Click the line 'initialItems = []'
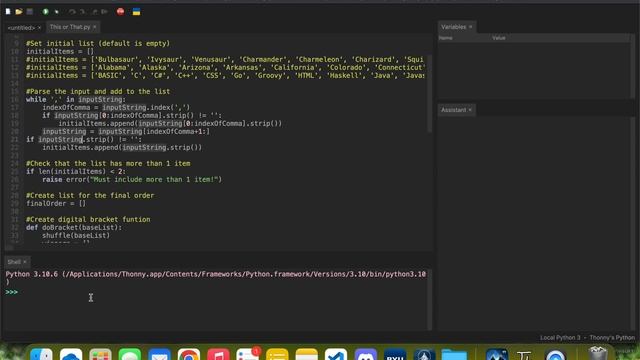 [60, 51]
